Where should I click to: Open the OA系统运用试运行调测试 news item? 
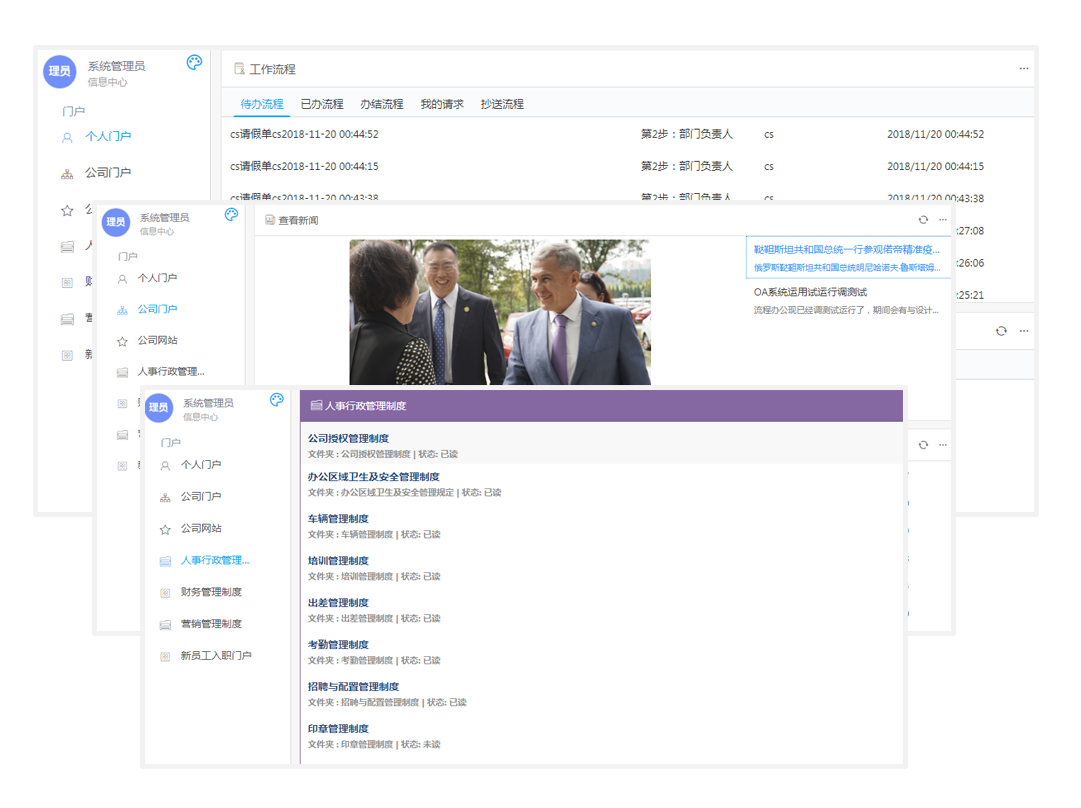tap(810, 292)
